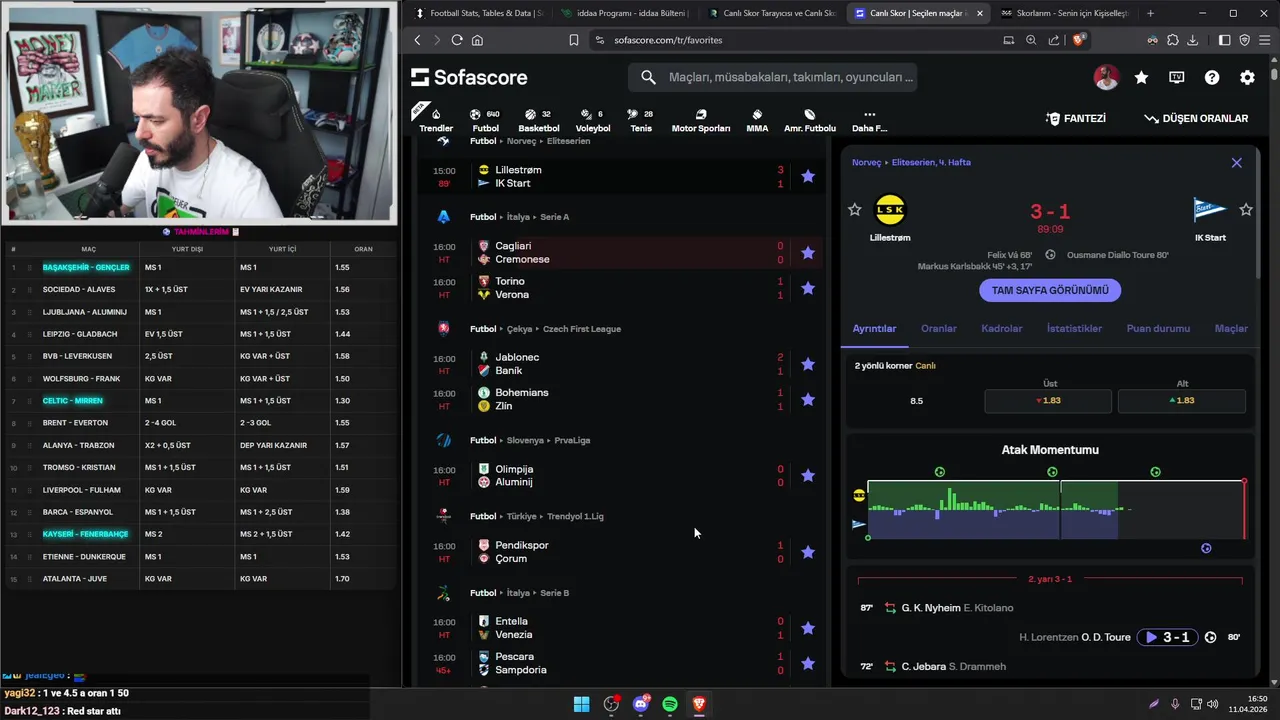Open Spotify from the taskbar
Screen dimensions: 1280x720
[670, 704]
